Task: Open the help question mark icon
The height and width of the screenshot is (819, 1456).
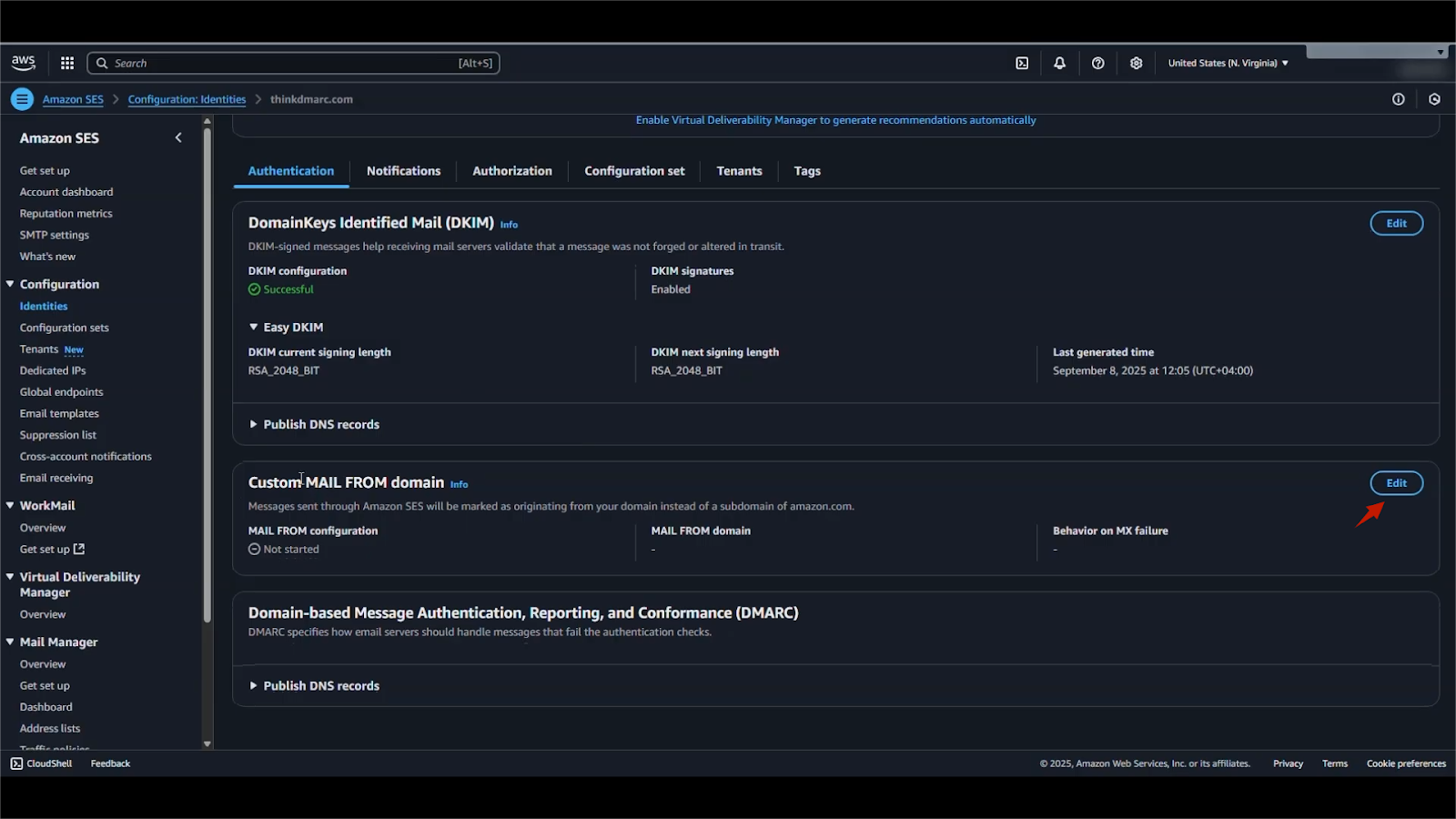Action: point(1097,63)
